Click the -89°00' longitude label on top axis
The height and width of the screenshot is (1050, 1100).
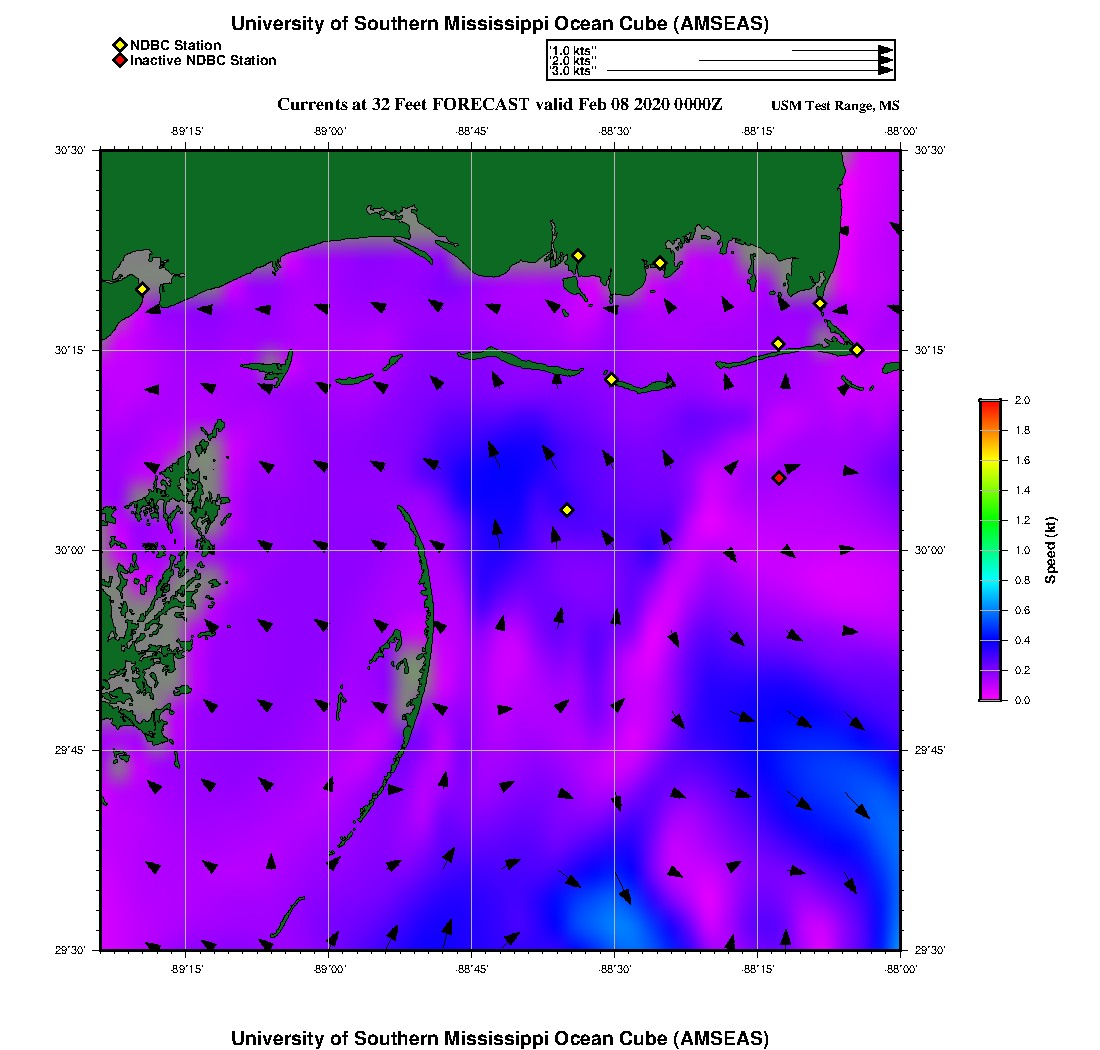click(329, 131)
